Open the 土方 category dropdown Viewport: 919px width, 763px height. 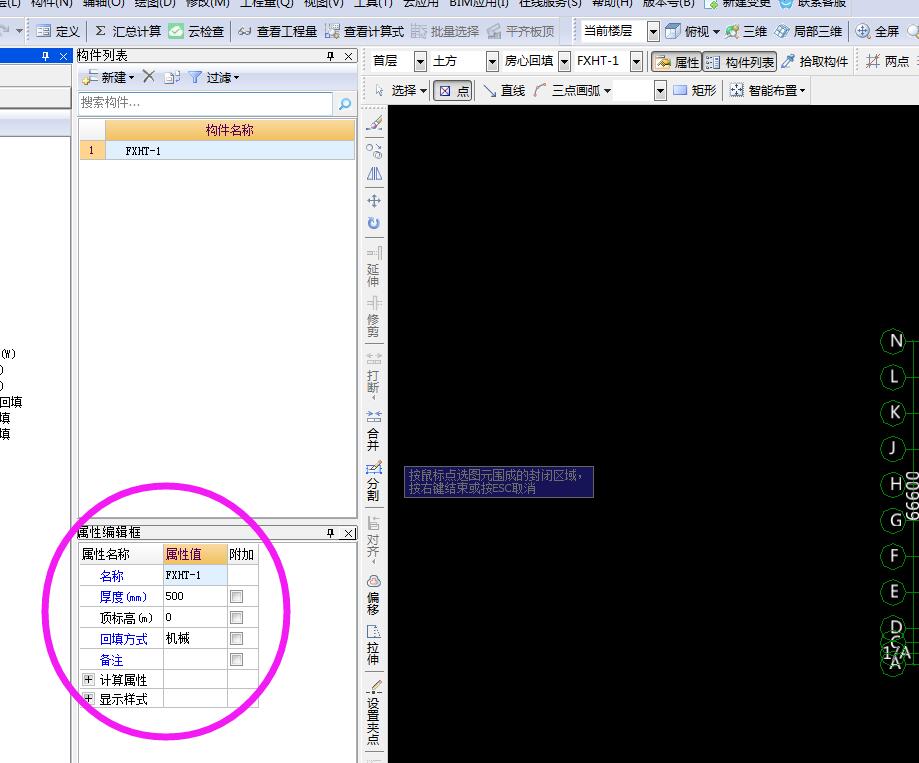(x=492, y=61)
